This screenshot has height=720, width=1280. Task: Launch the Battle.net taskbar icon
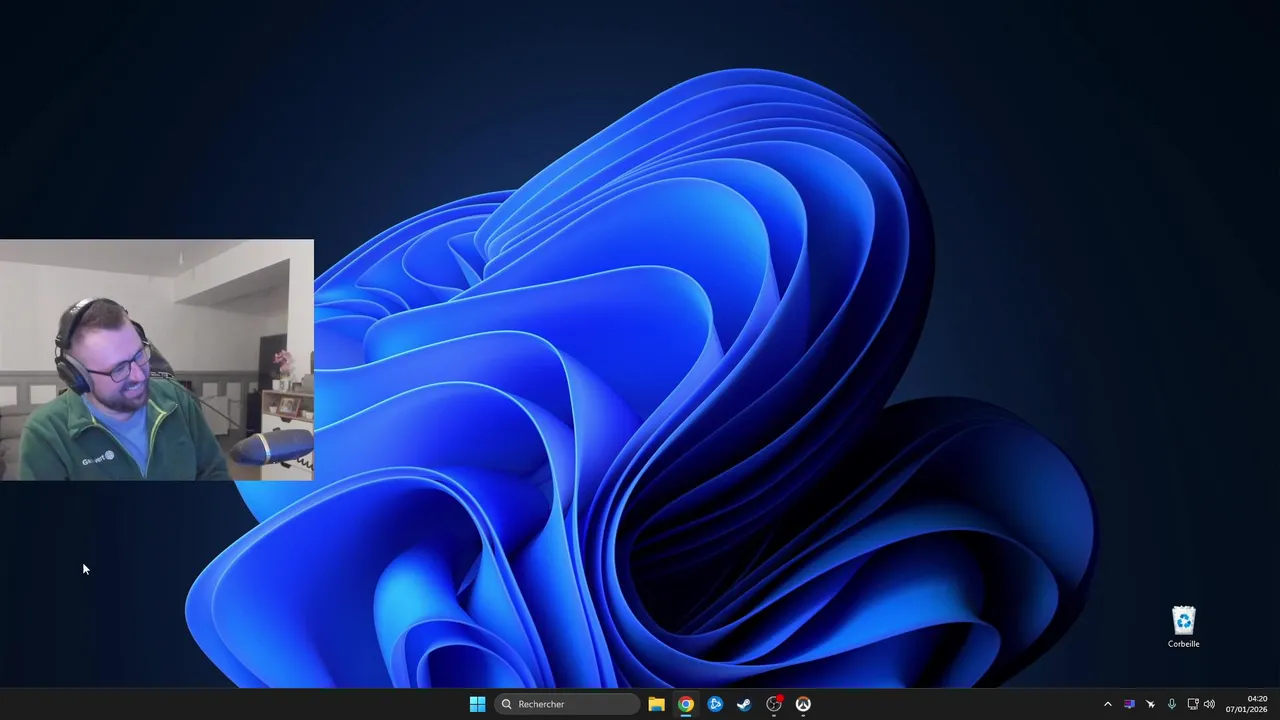(715, 704)
